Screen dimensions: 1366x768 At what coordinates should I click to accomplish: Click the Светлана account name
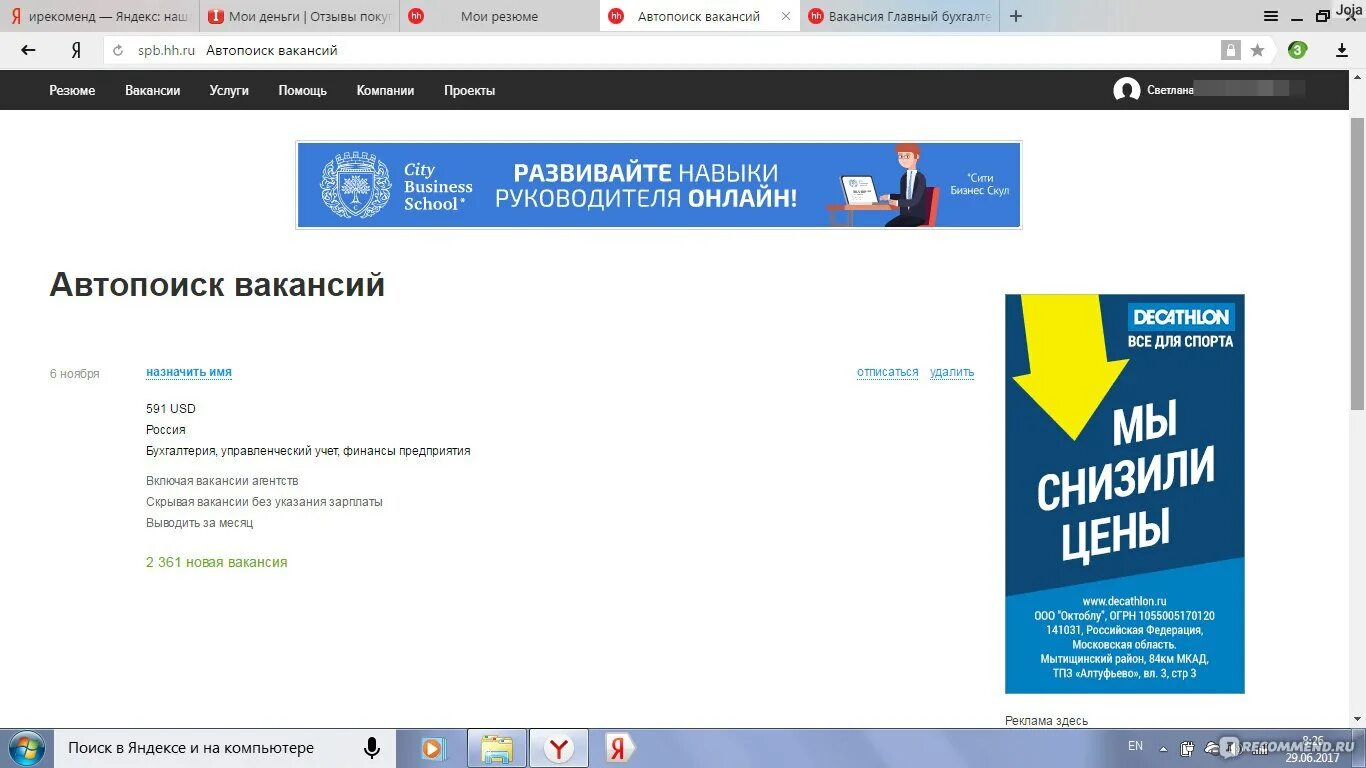click(1171, 90)
